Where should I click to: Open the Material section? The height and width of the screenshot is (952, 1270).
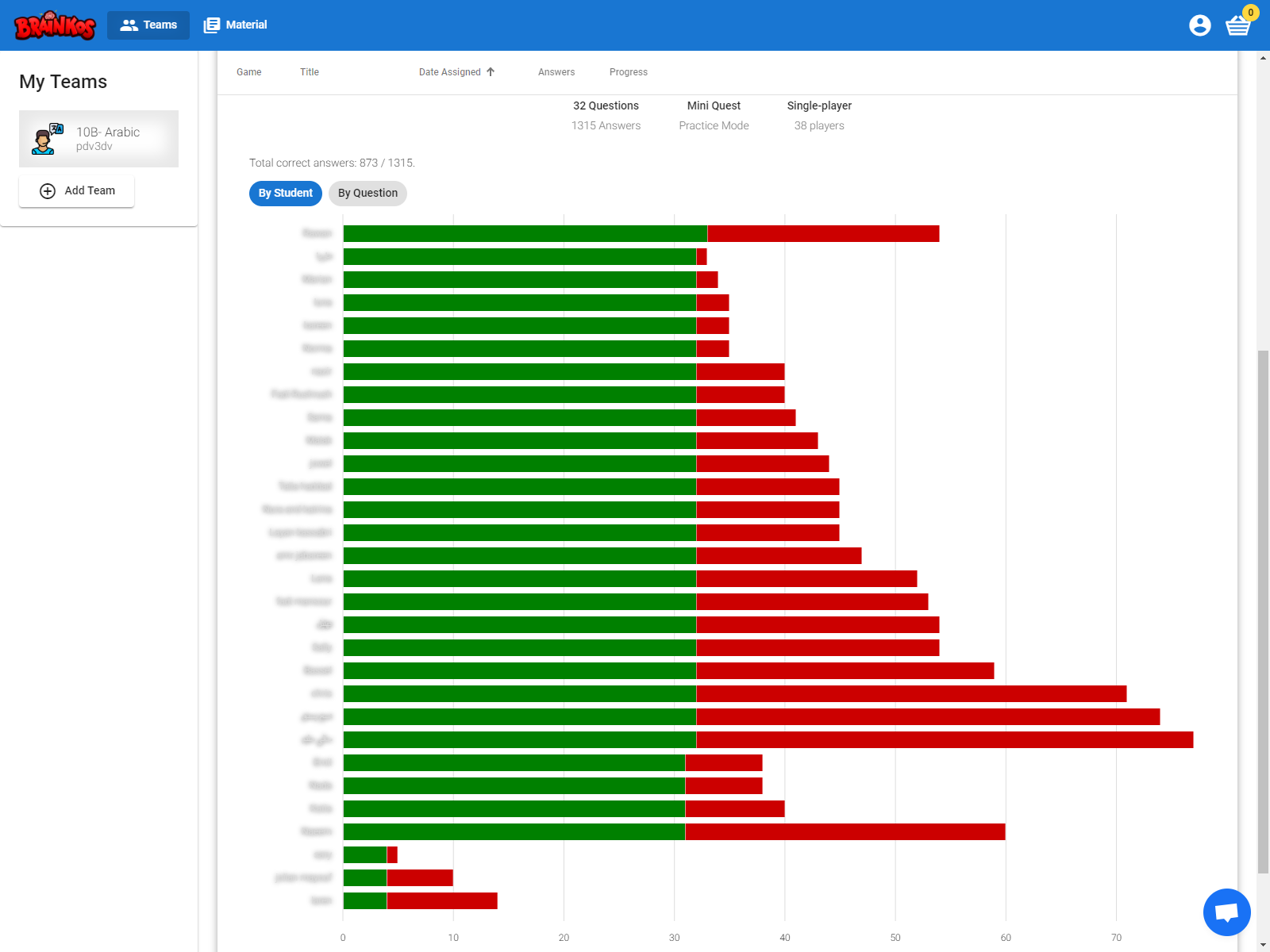[x=235, y=25]
